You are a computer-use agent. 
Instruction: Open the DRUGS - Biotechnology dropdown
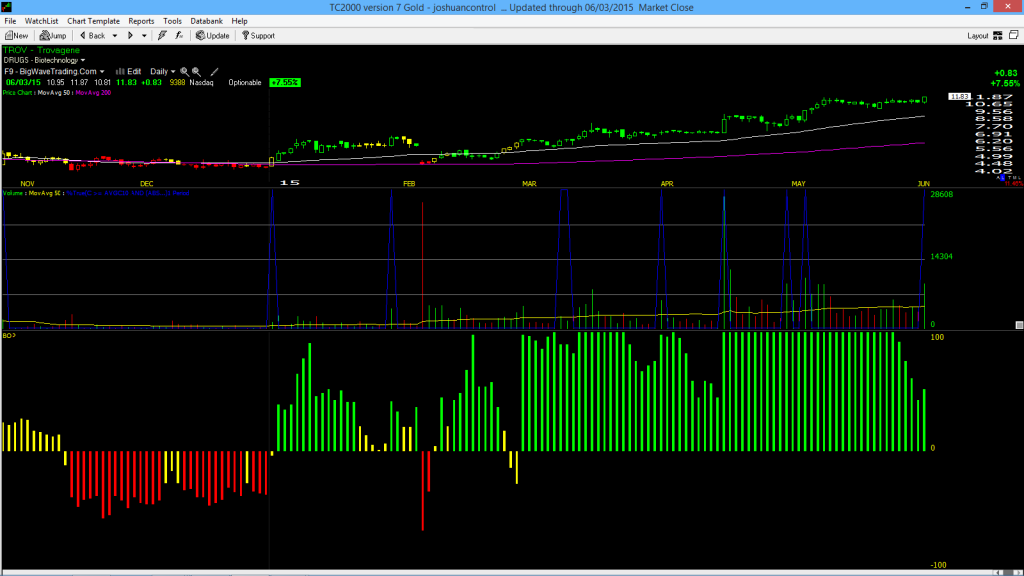tap(44, 60)
